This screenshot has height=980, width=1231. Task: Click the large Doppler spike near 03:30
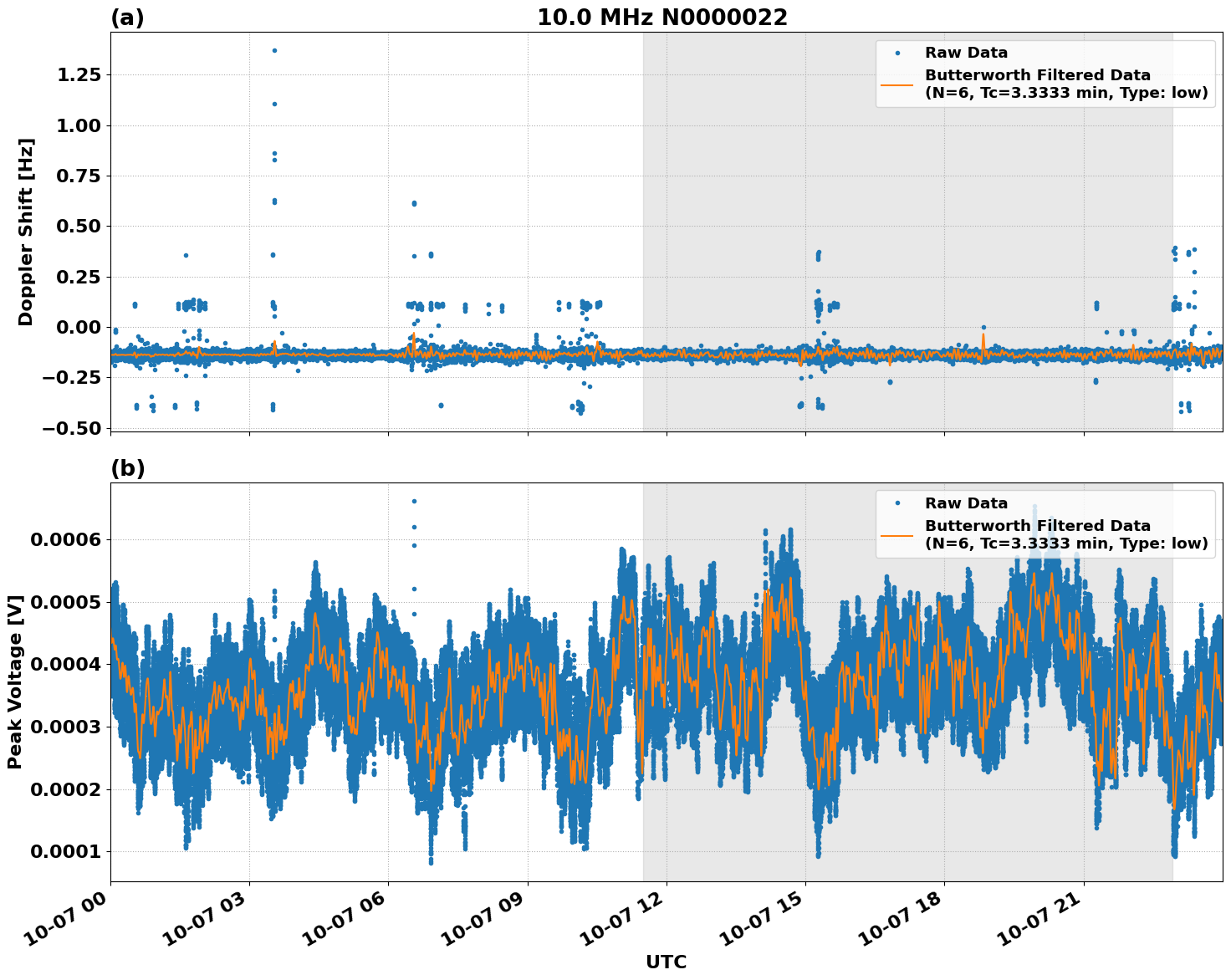273,50
